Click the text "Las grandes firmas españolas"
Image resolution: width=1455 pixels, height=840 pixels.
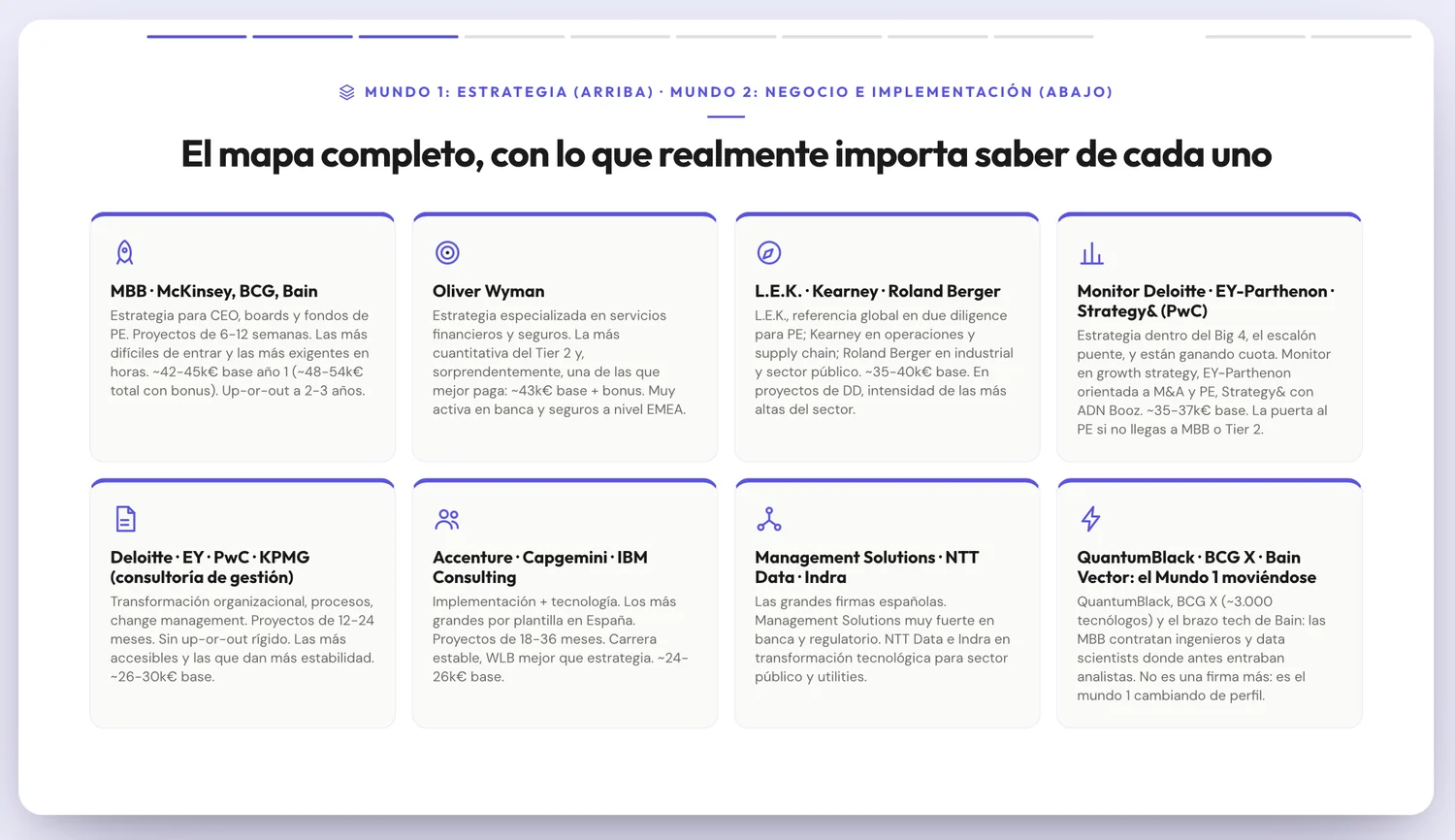pos(883,639)
